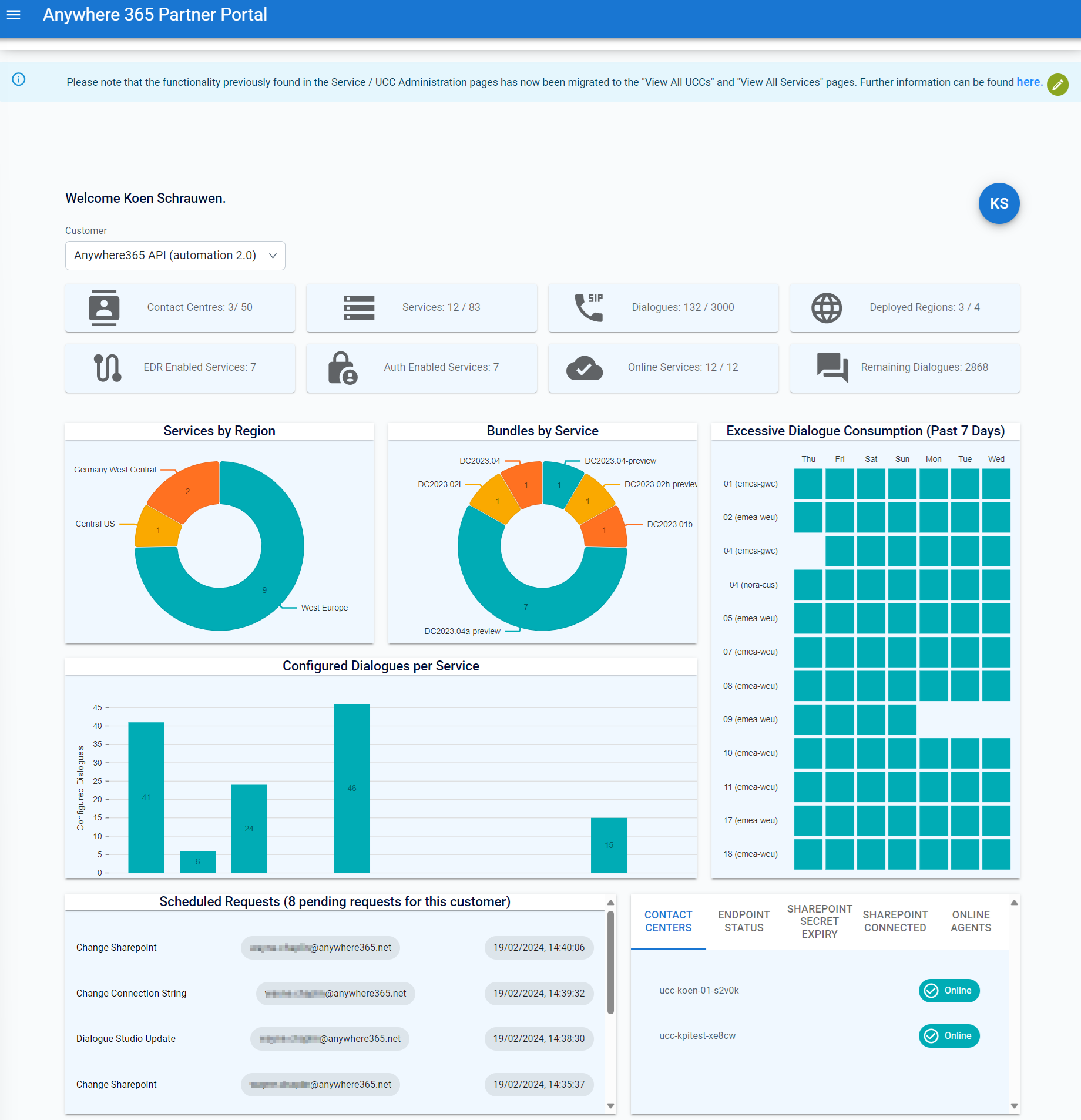Click the Remaining Dialogues chat icon
The height and width of the screenshot is (1120, 1081).
tap(832, 368)
